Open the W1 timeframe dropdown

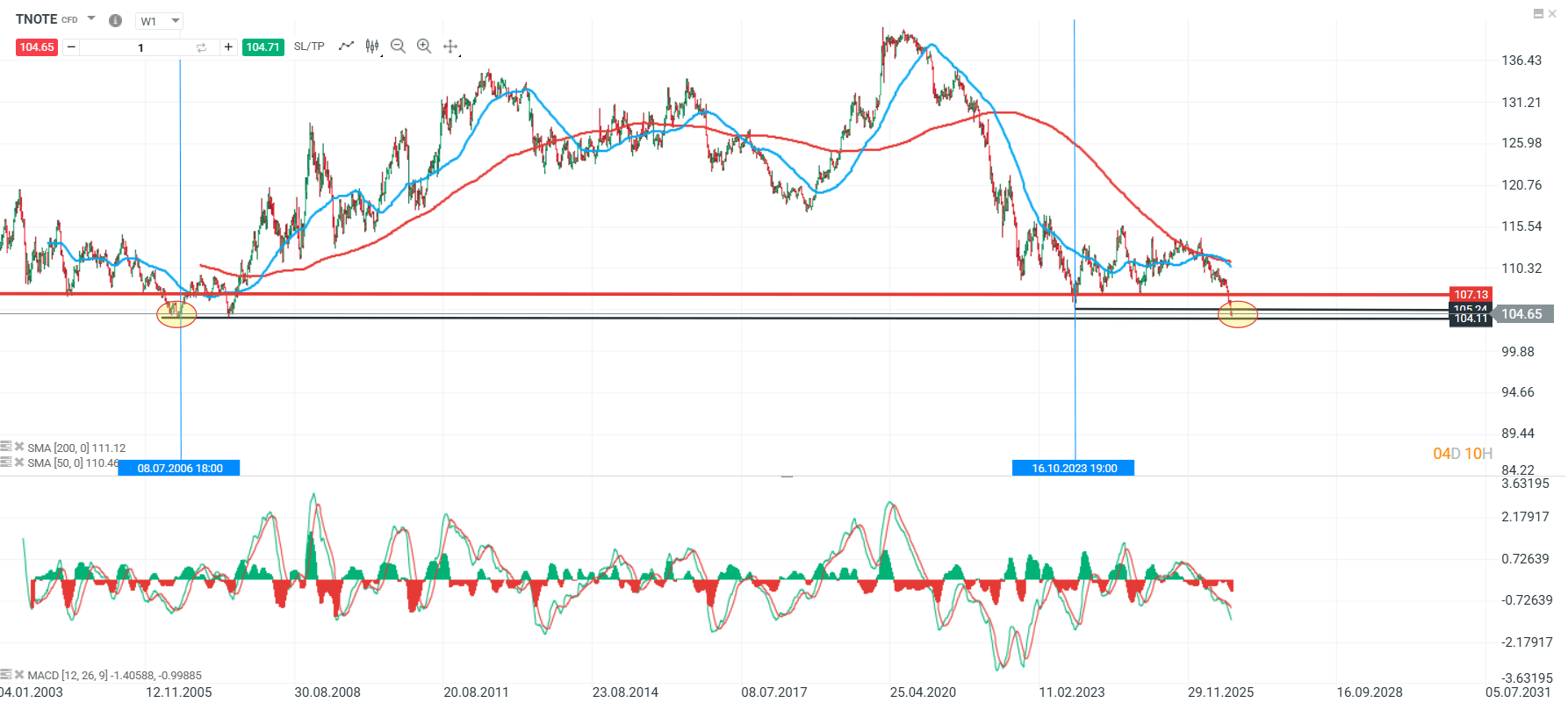pyautogui.click(x=160, y=21)
